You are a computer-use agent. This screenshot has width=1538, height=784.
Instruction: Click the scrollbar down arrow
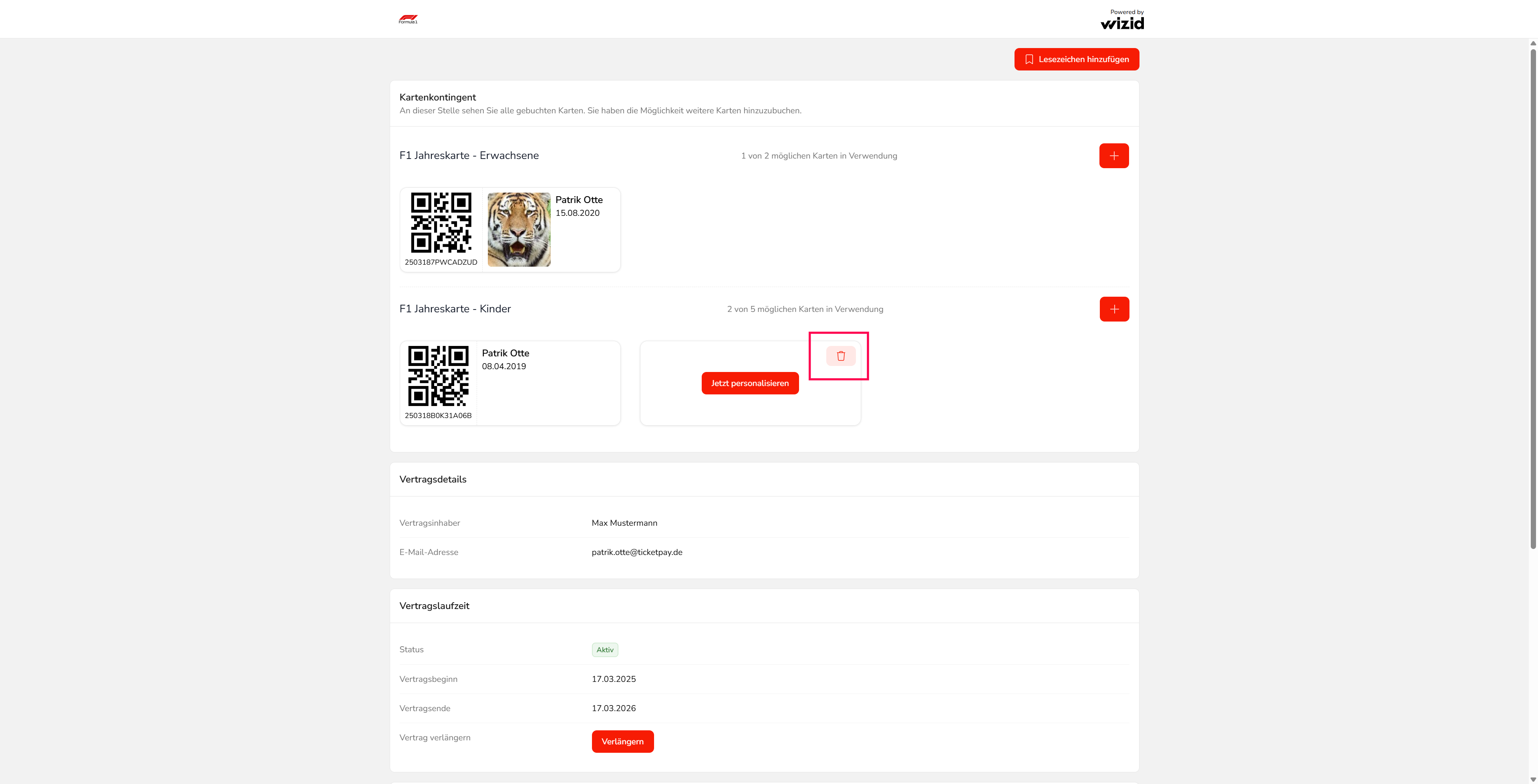[1533, 779]
